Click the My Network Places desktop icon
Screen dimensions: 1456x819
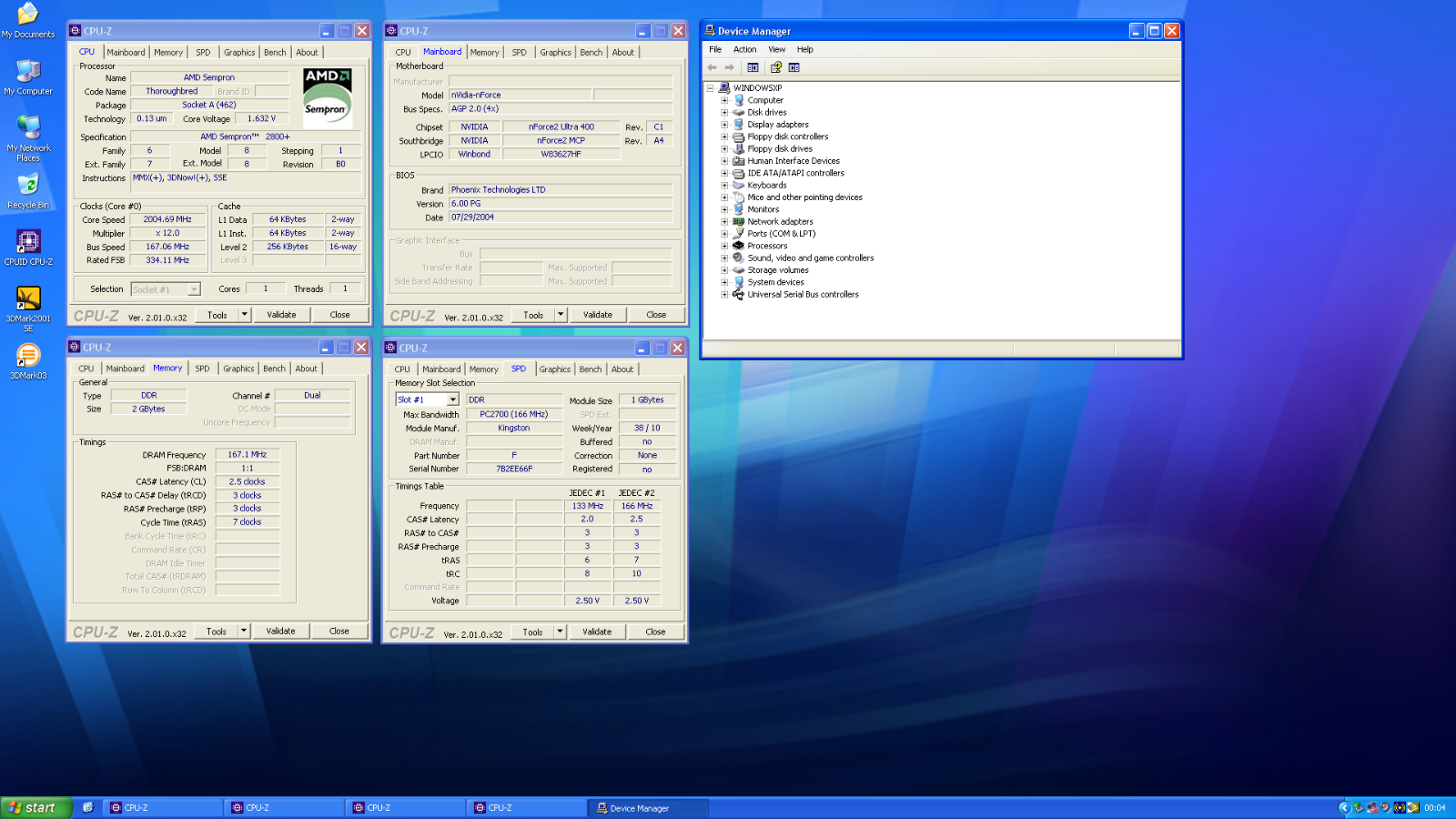pyautogui.click(x=28, y=128)
